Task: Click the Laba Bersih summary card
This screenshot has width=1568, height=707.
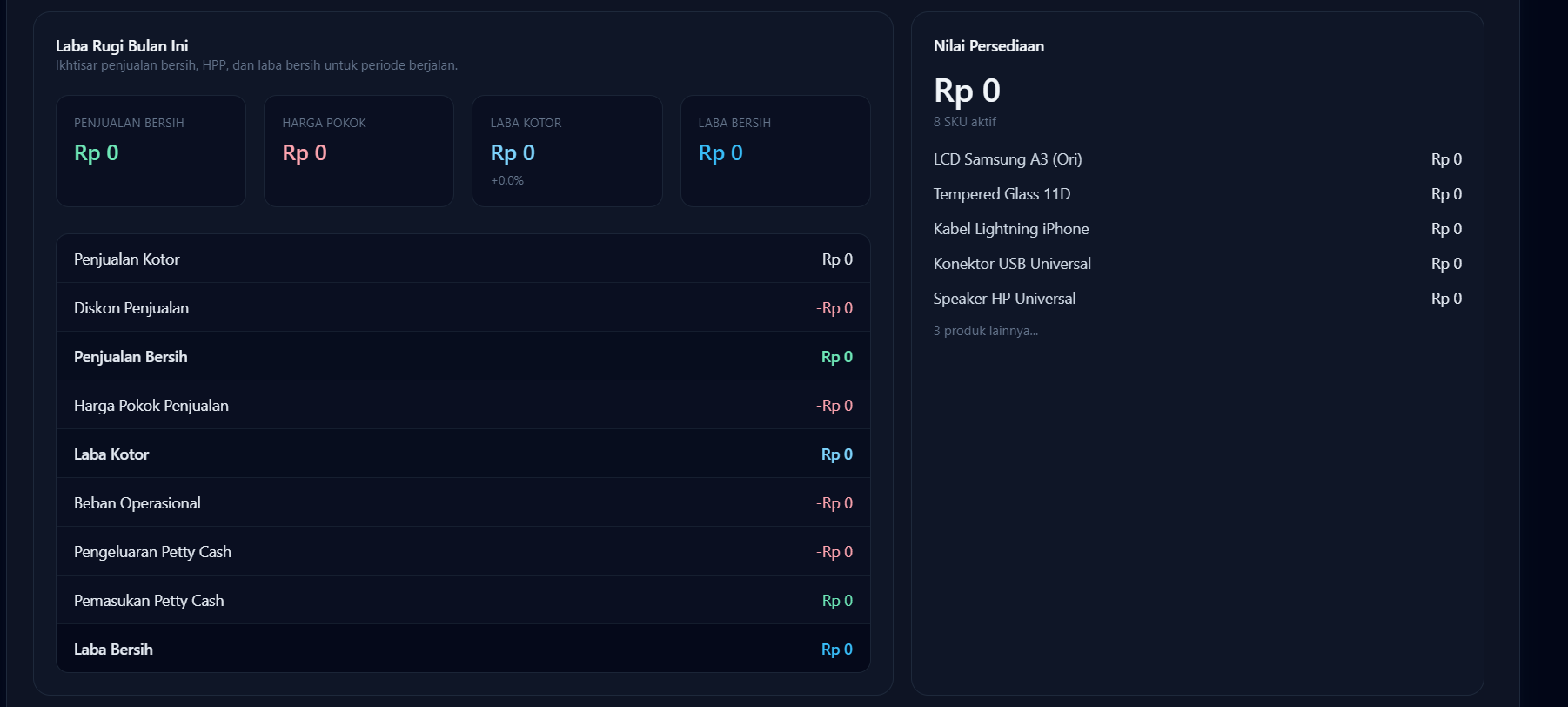Action: tap(774, 151)
